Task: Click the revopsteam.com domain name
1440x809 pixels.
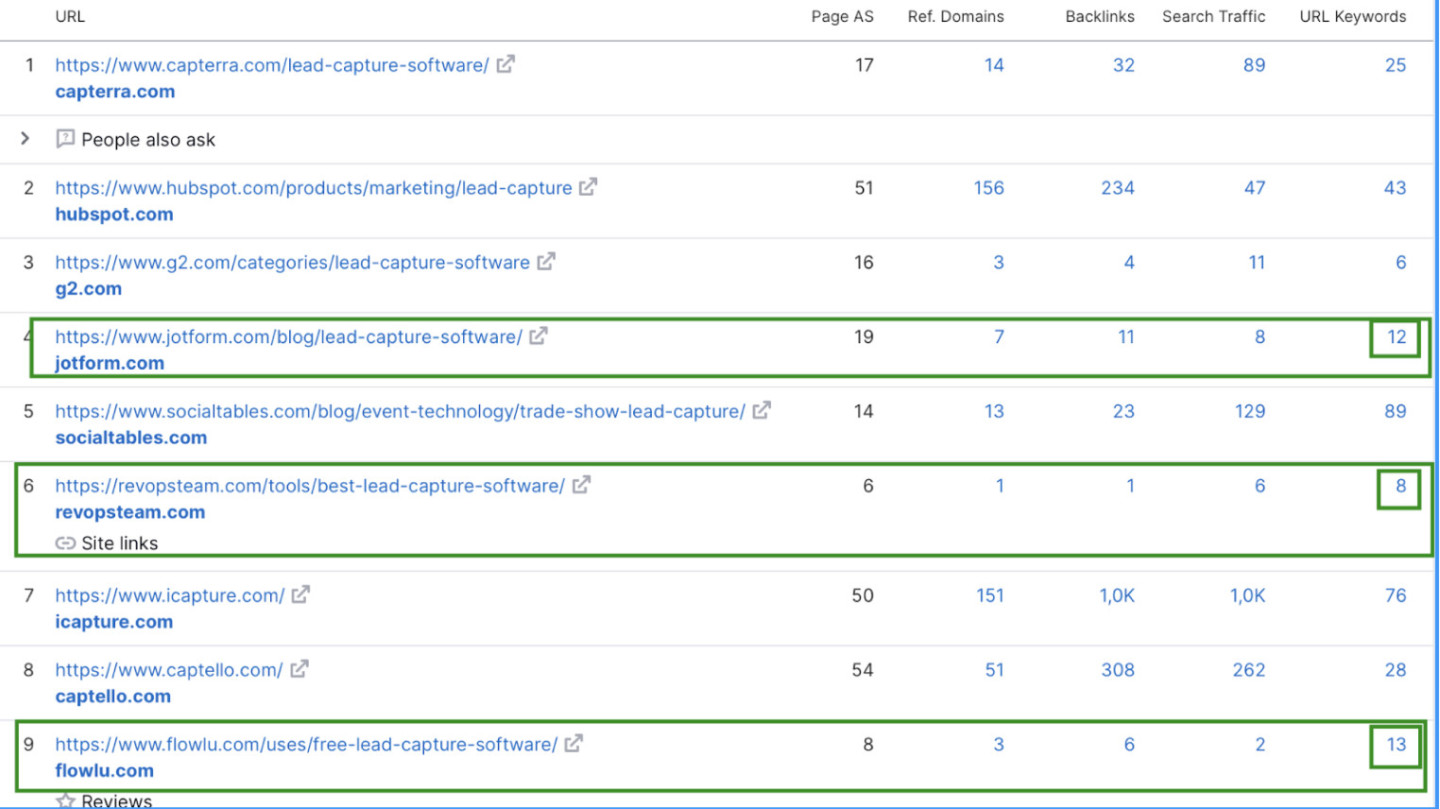Action: [x=130, y=512]
